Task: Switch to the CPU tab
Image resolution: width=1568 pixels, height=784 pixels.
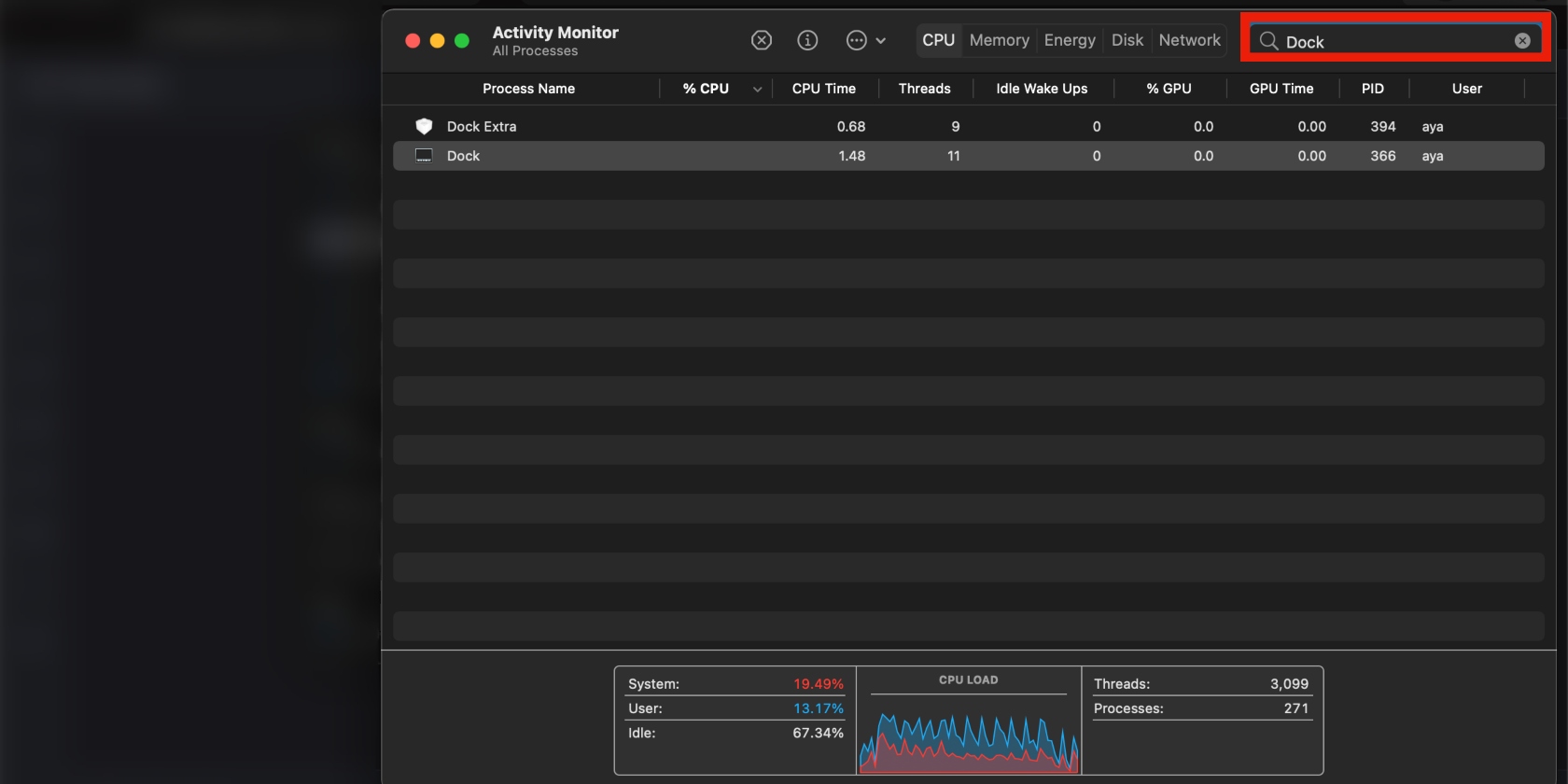Action: pyautogui.click(x=938, y=40)
